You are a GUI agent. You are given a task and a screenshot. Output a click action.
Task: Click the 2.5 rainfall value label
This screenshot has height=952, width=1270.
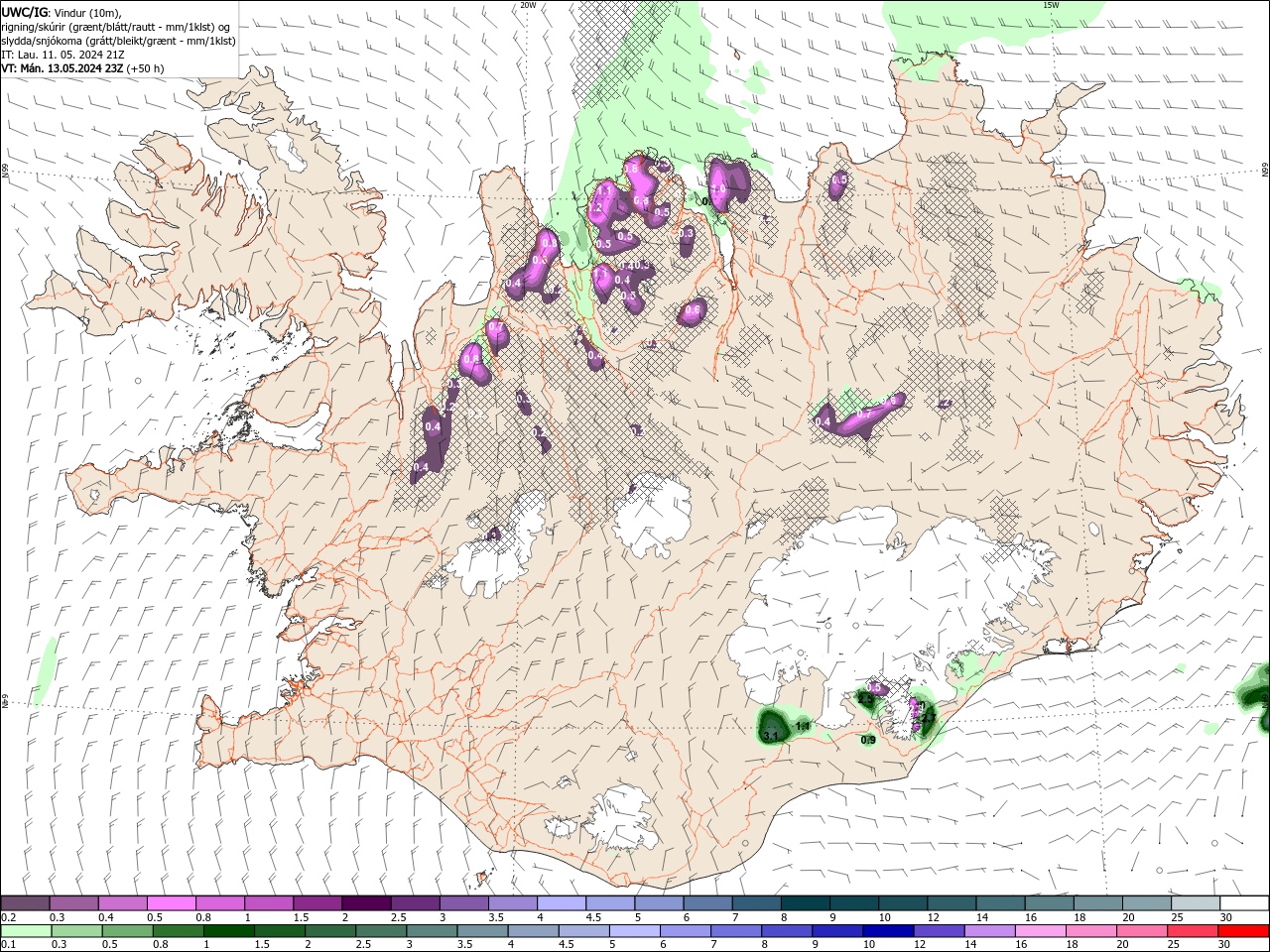(866, 699)
